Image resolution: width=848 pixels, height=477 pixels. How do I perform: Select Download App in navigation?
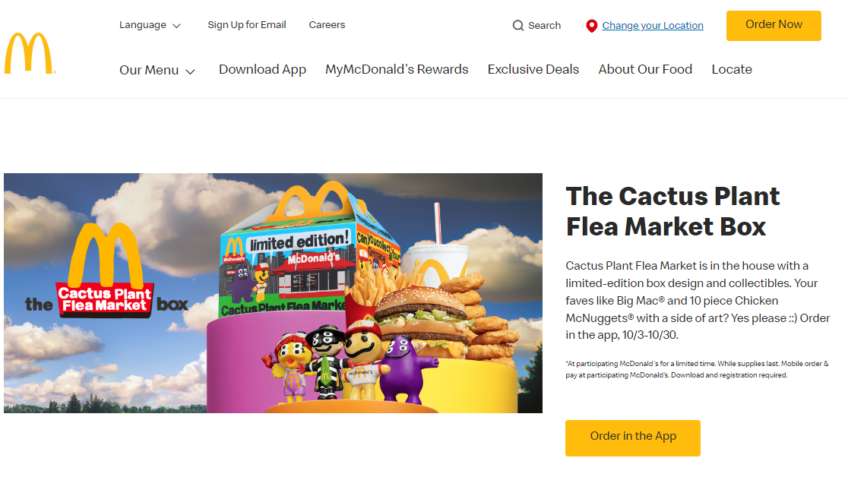[x=262, y=70]
